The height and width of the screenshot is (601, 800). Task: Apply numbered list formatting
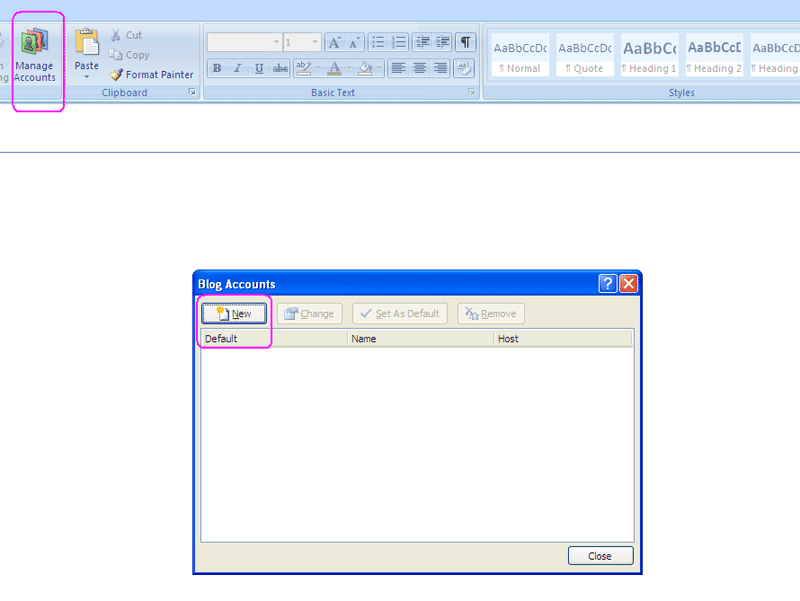pos(398,42)
